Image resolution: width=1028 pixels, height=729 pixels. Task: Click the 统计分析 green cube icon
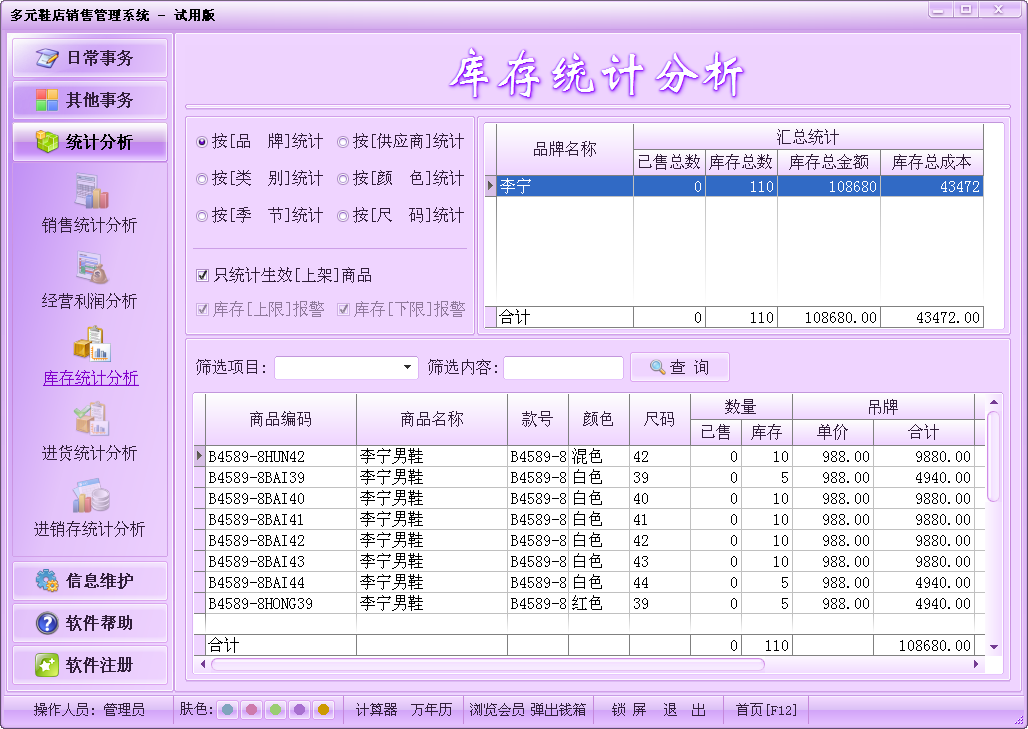tap(47, 141)
